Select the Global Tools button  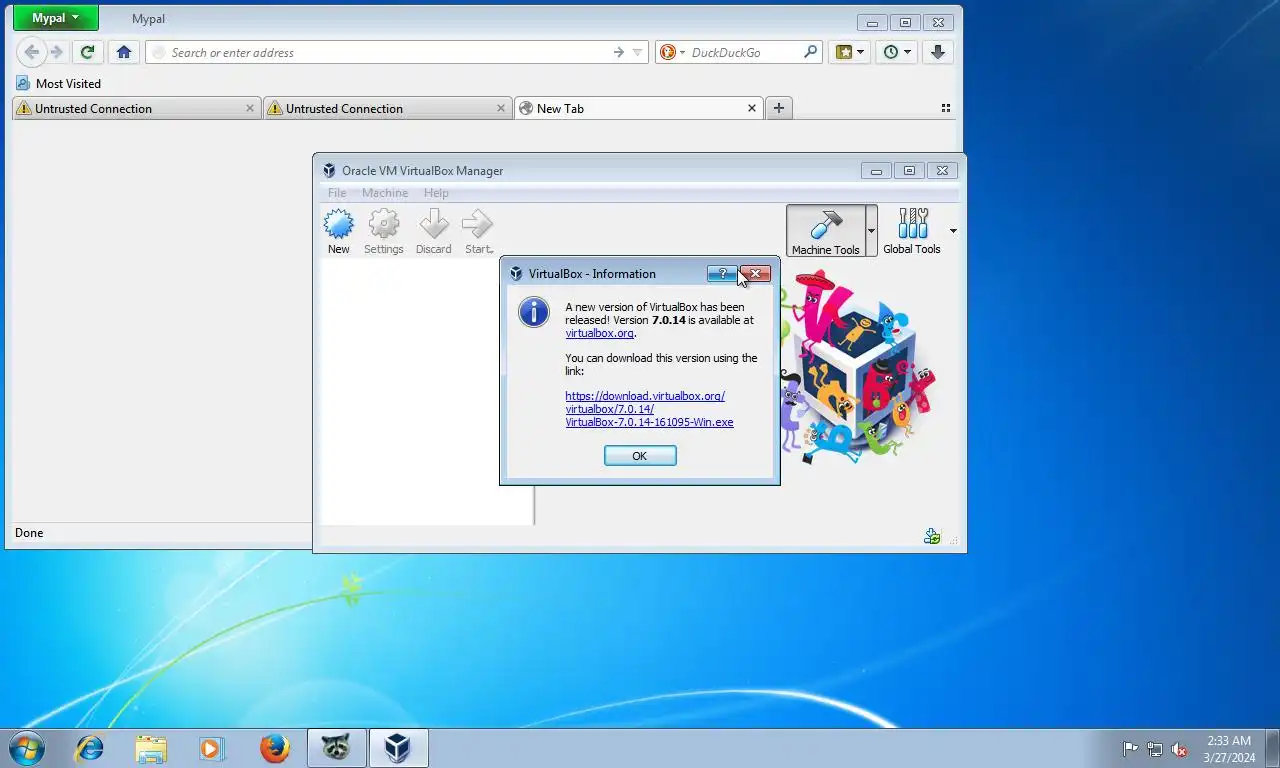912,231
